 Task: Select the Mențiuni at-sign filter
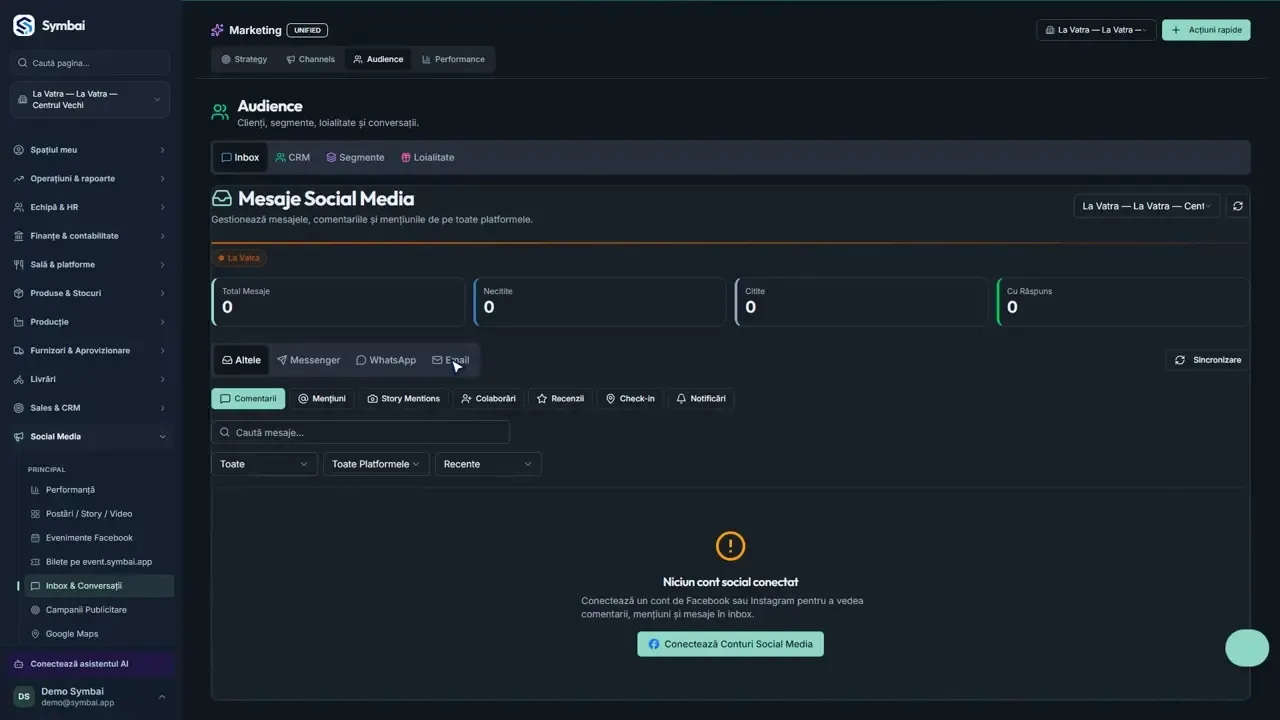(322, 399)
